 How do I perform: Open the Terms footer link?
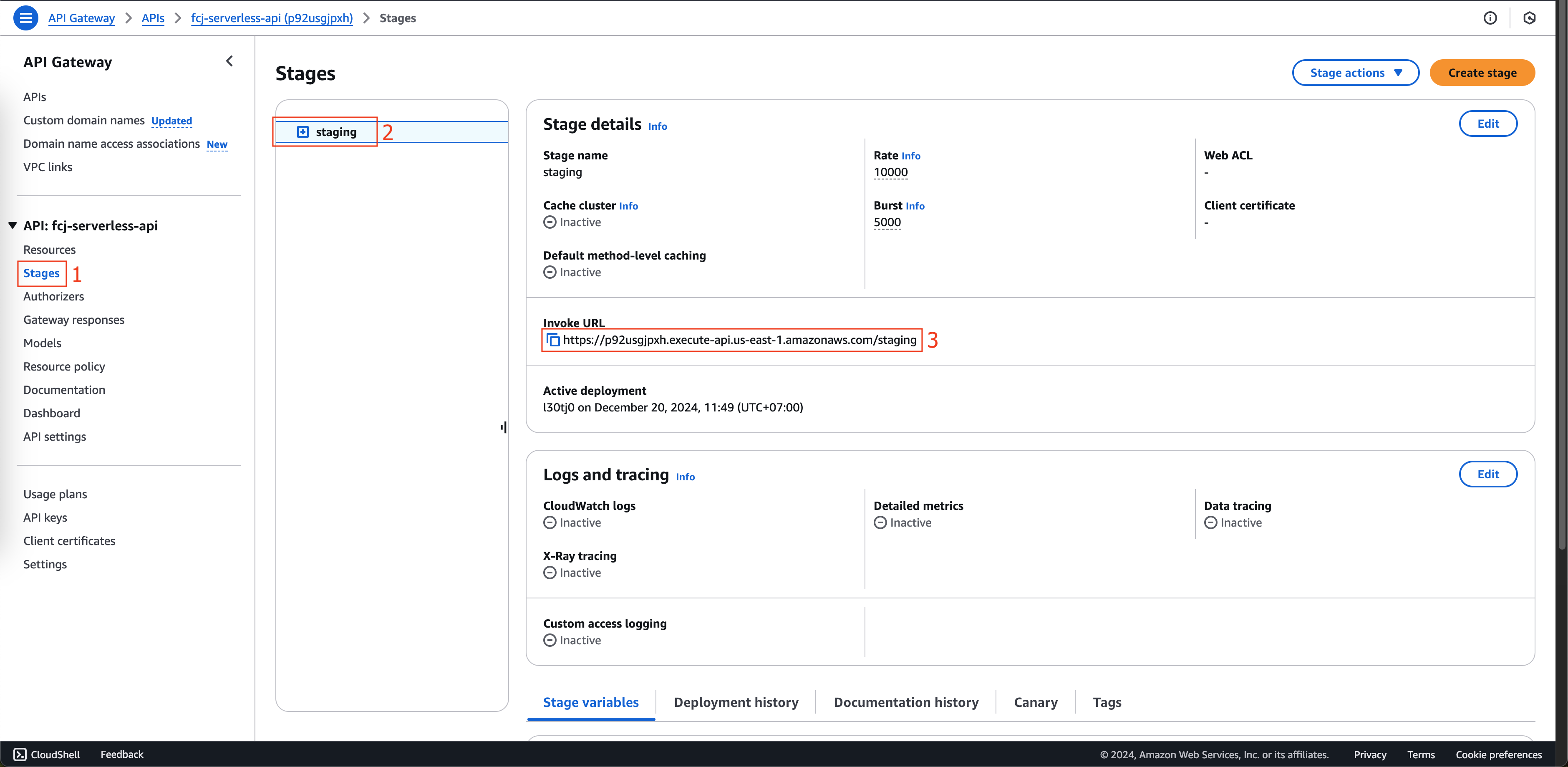tap(1421, 755)
